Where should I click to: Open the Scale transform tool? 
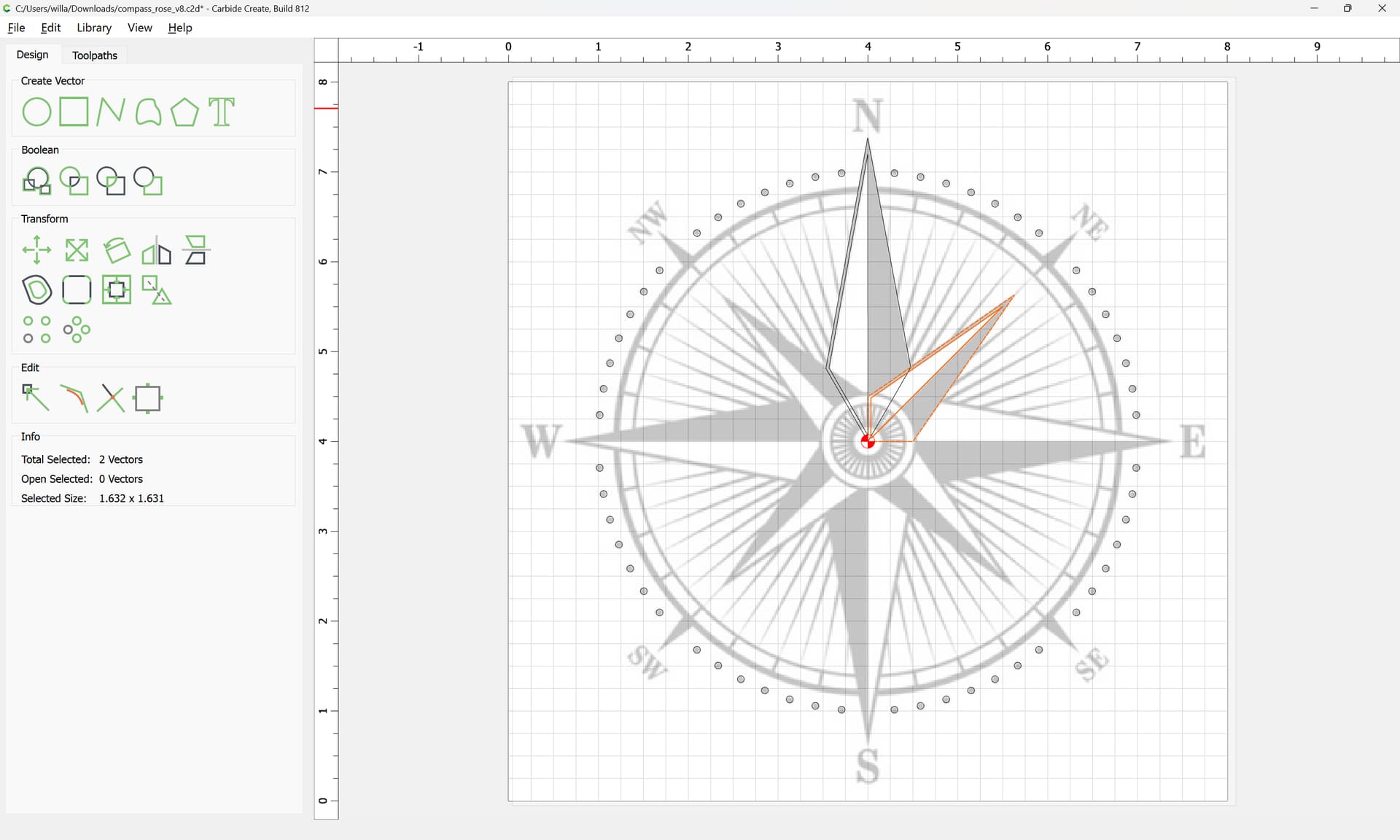pyautogui.click(x=77, y=250)
